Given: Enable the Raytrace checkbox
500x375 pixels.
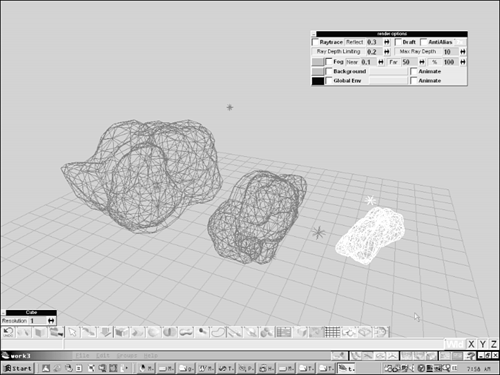Looking at the screenshot, I should (x=315, y=42).
